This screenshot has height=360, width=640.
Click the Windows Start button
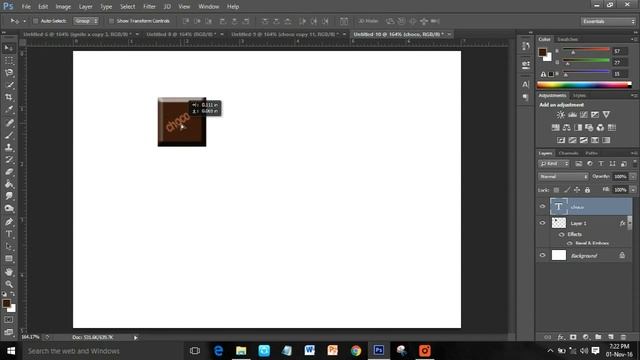coord(11,351)
